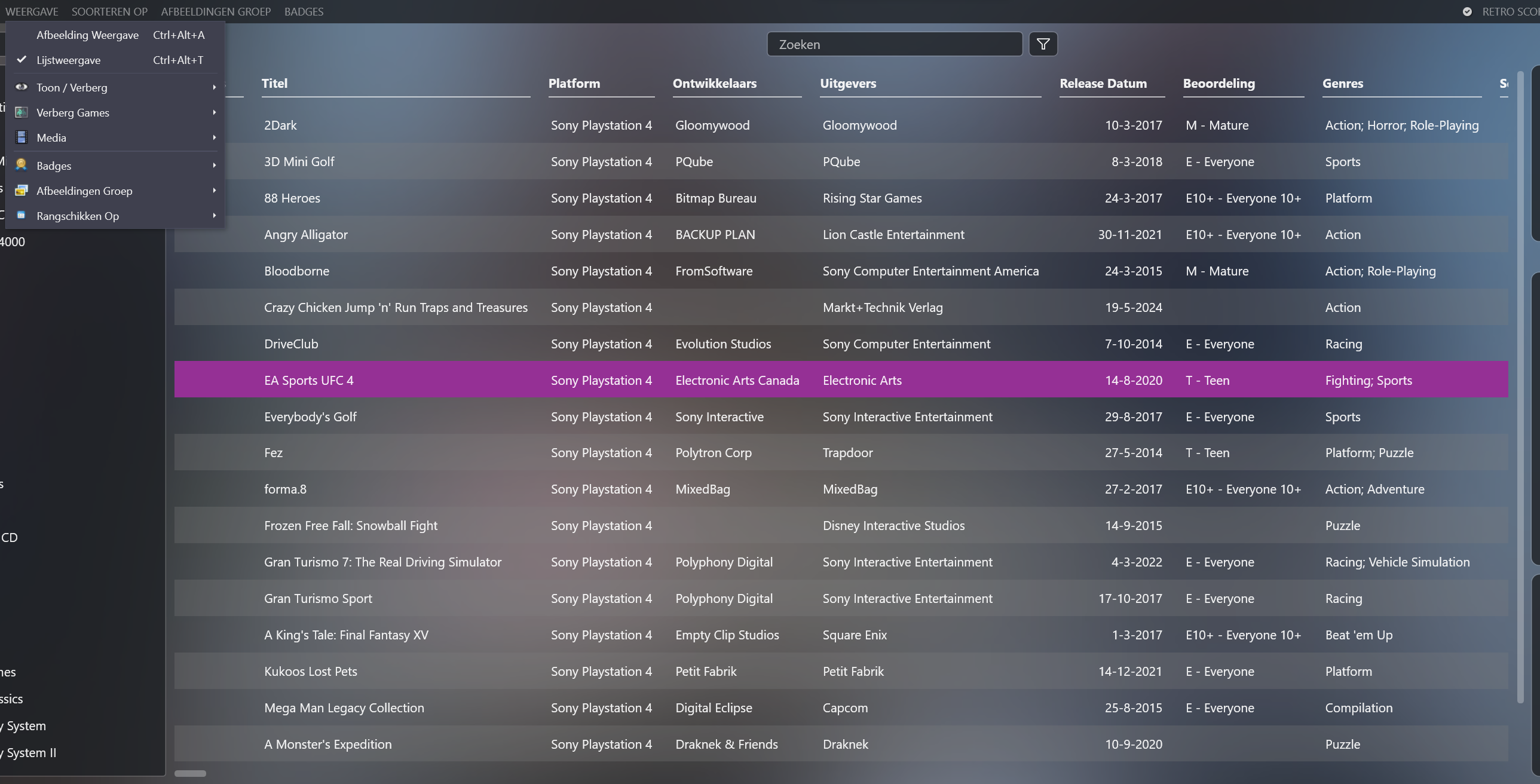Expand the Toon / Verberg submenu arrow
Image resolution: width=1540 pixels, height=784 pixels.
click(214, 87)
